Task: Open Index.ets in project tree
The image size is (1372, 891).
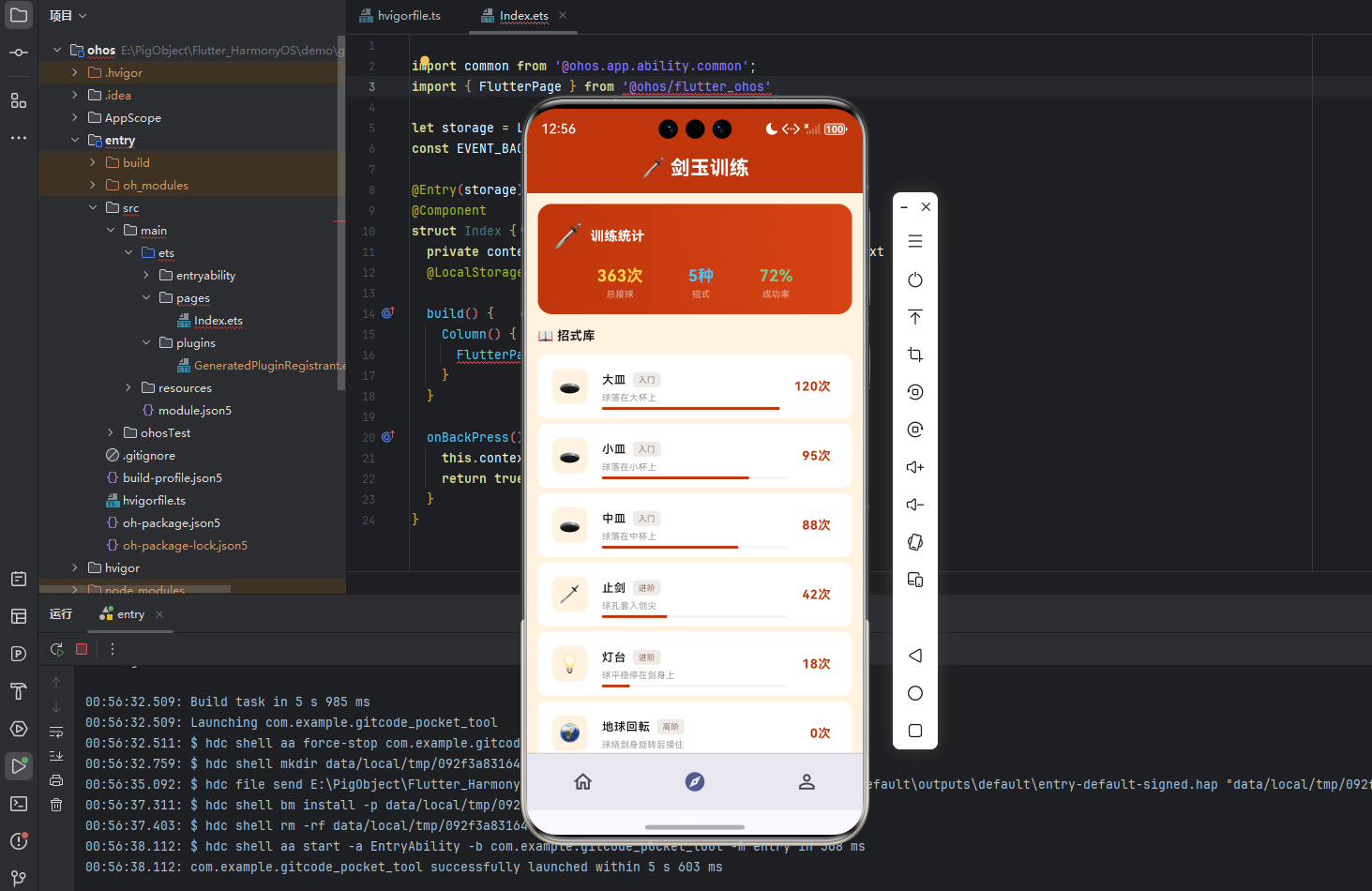Action: 210,320
